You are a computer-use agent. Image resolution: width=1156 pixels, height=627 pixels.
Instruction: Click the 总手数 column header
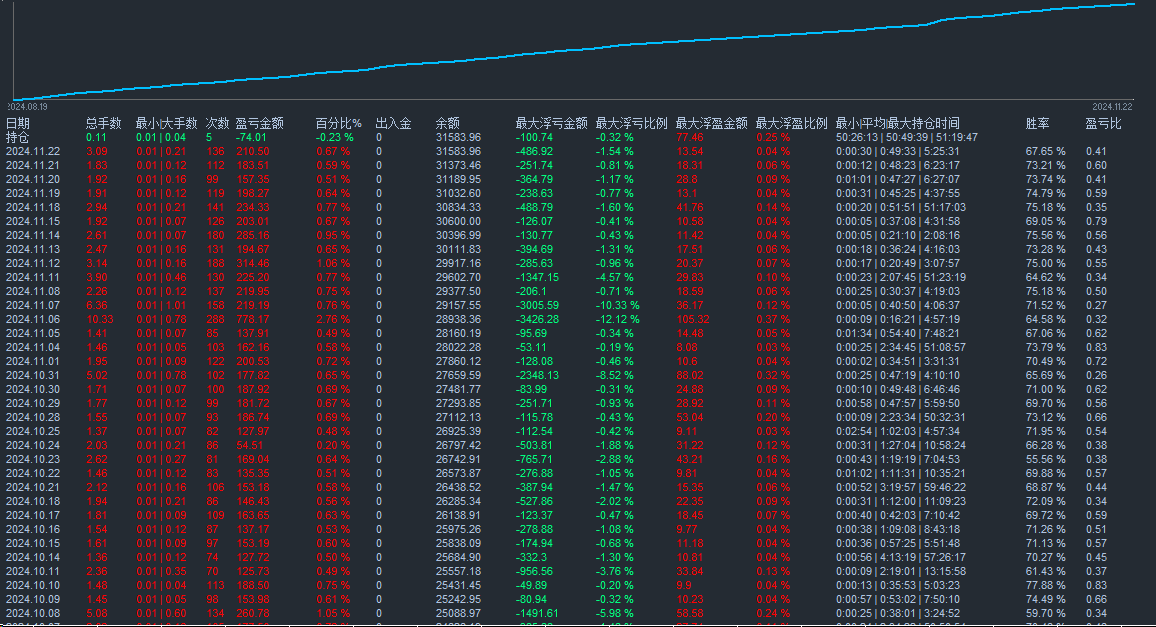pyautogui.click(x=103, y=123)
